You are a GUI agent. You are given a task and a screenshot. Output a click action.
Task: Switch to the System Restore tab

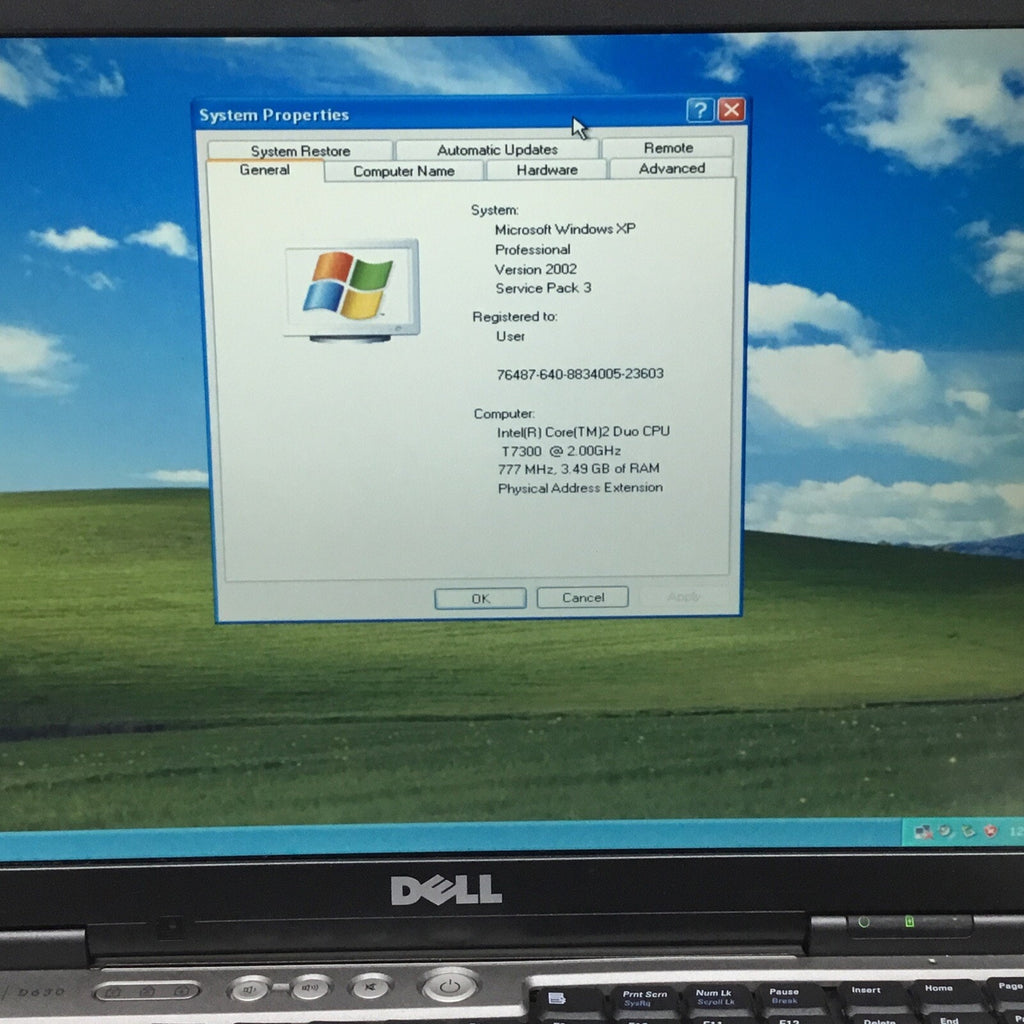coord(301,150)
